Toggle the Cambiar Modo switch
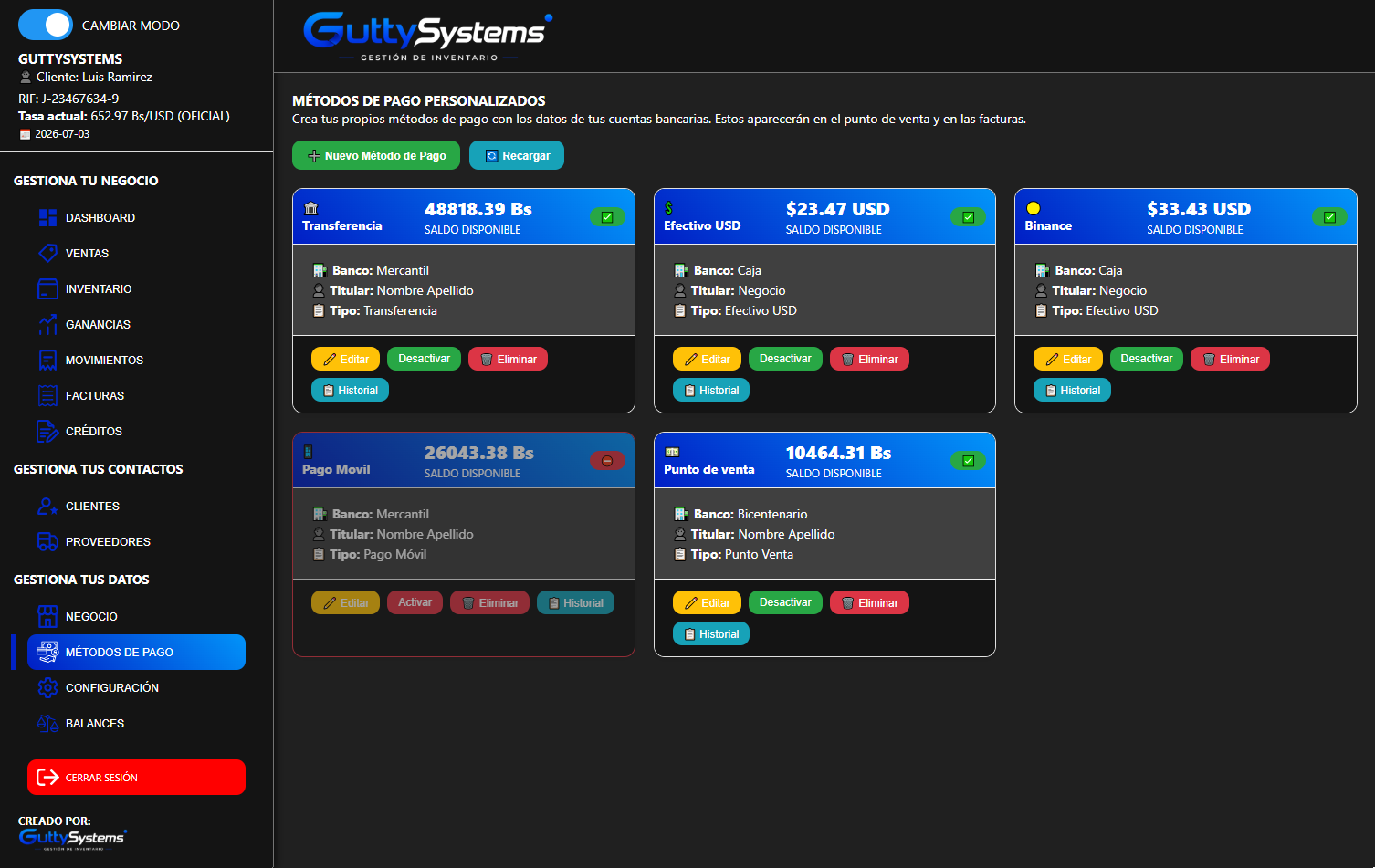This screenshot has height=868, width=1375. point(46,25)
